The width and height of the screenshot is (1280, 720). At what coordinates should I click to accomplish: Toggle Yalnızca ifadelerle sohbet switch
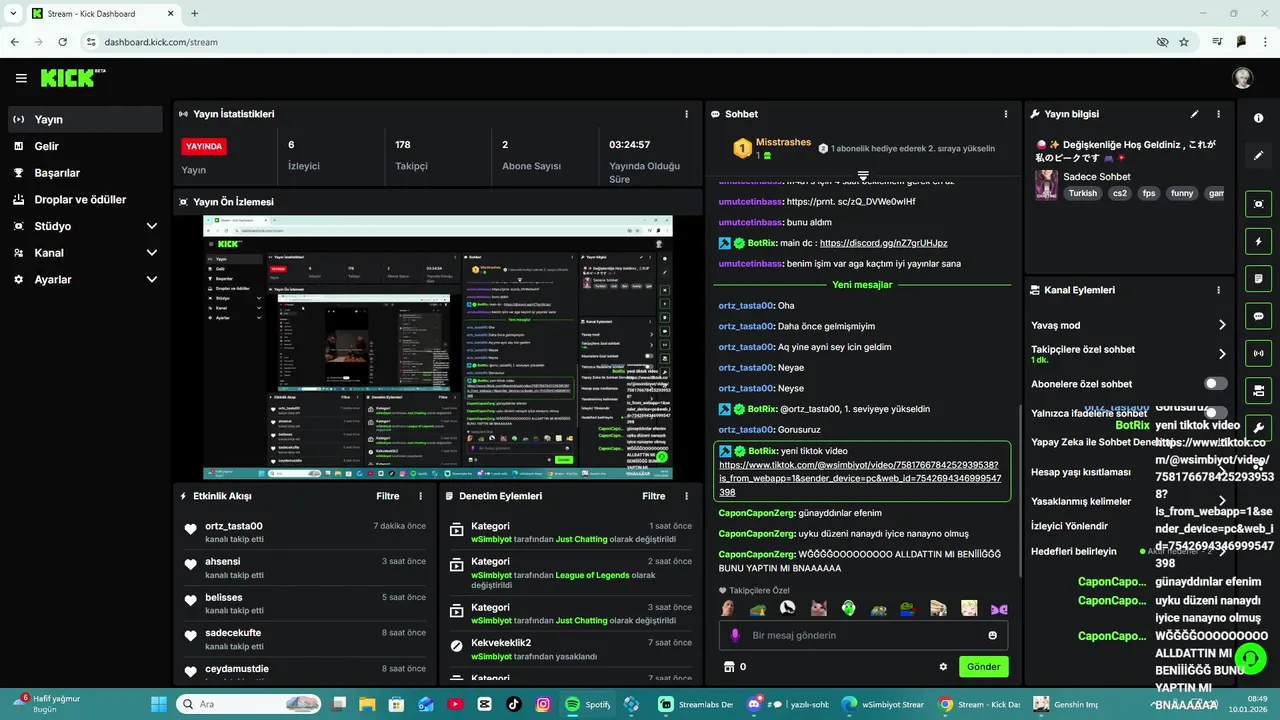1216,412
